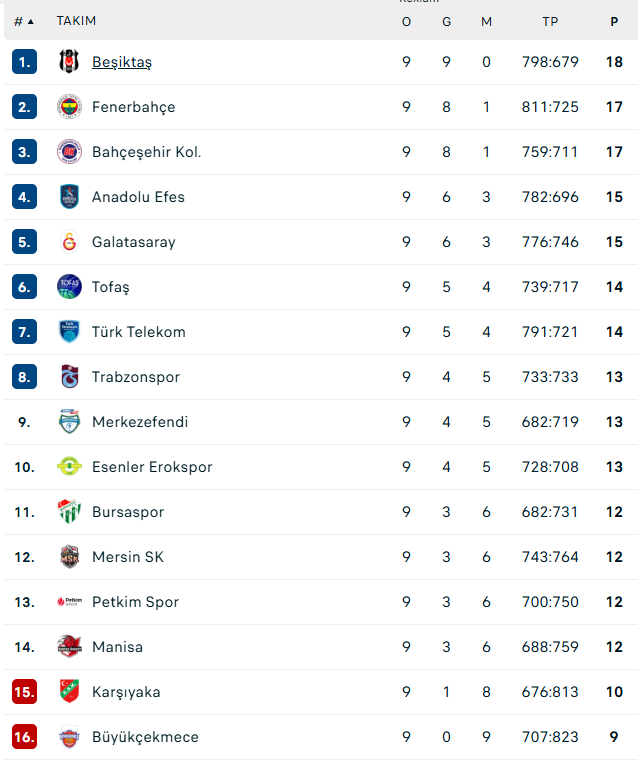This screenshot has height=760, width=638.
Task: Click the Manisa team logo
Action: (69, 647)
